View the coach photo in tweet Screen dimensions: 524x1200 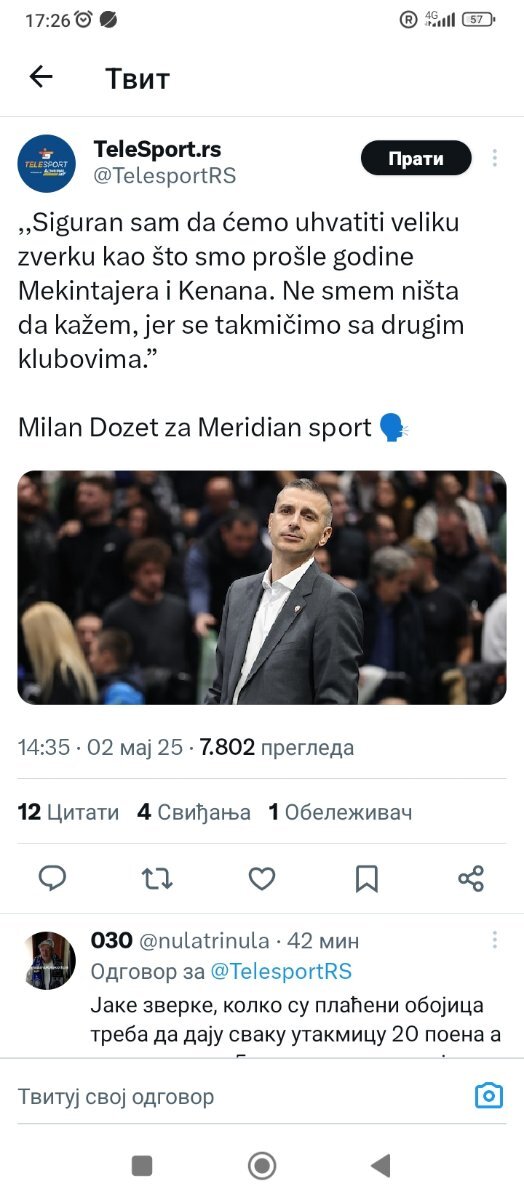click(262, 588)
